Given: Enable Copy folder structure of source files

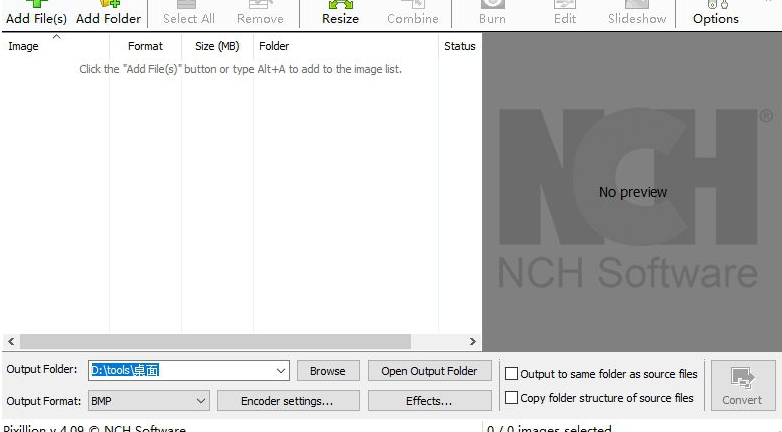Looking at the screenshot, I should tap(511, 398).
